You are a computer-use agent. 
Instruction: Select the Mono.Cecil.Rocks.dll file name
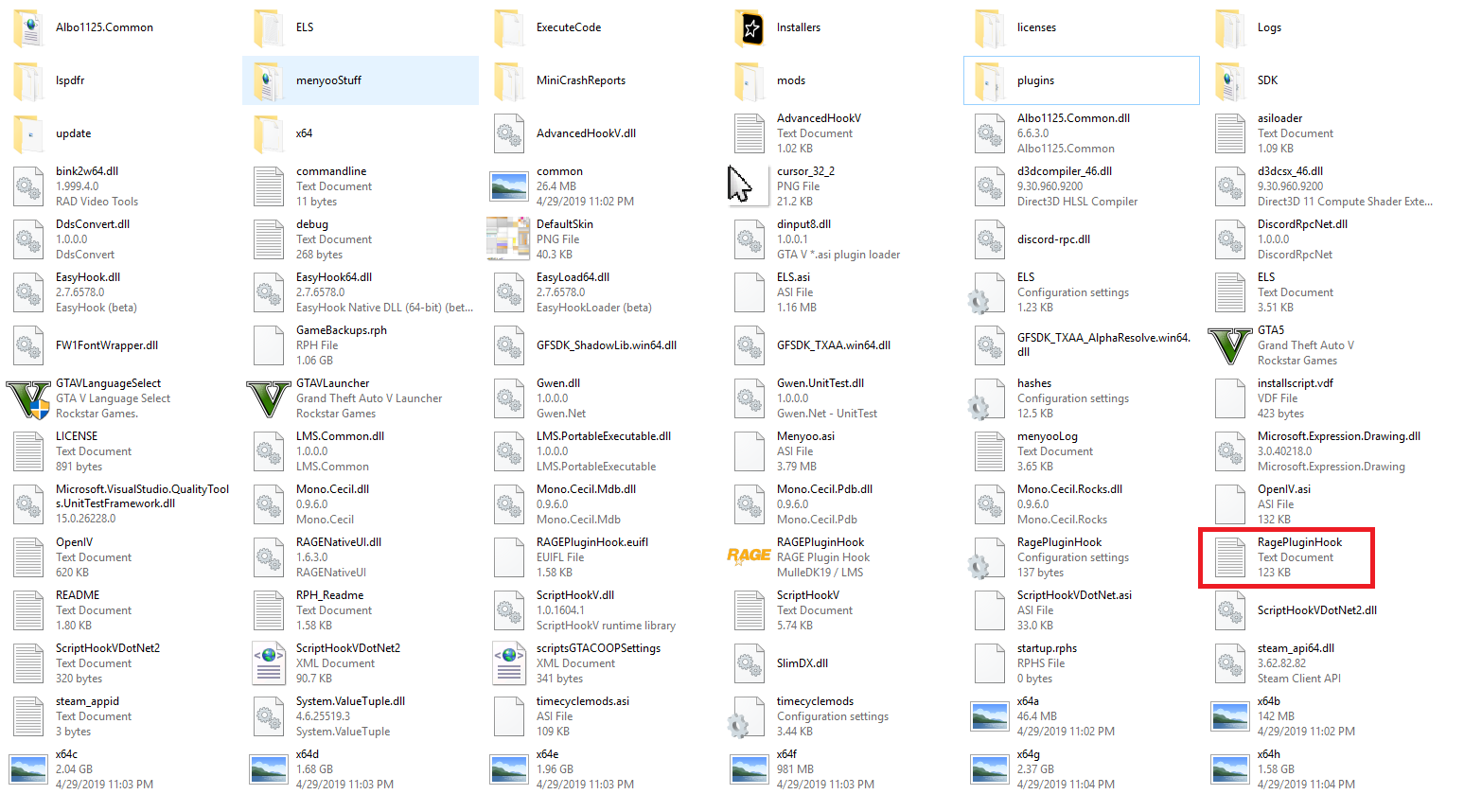[x=1069, y=489]
